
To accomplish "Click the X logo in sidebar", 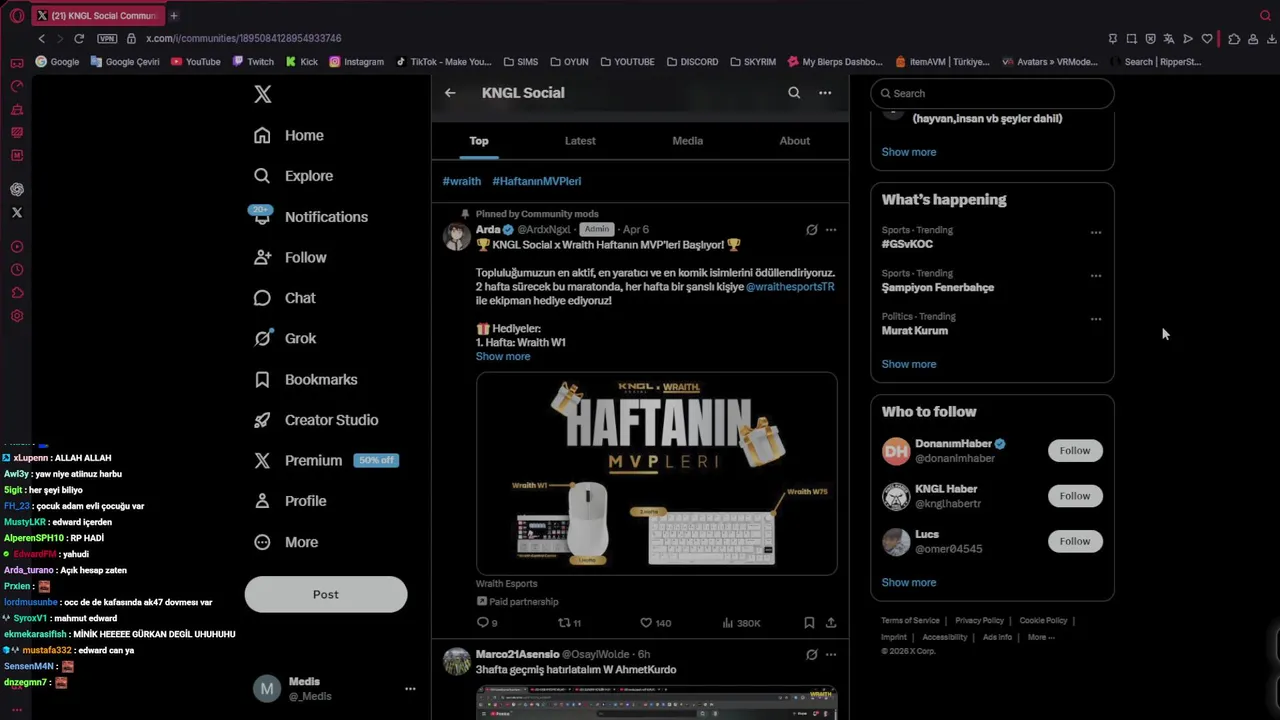I will click(262, 94).
